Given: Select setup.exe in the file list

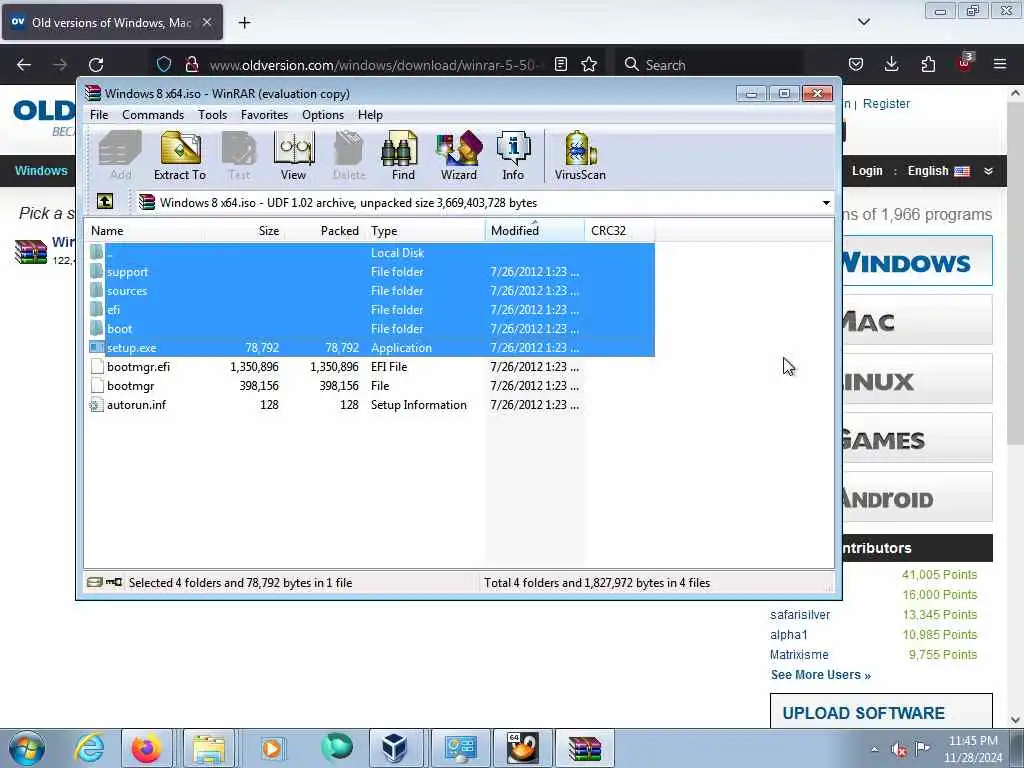Looking at the screenshot, I should pos(370,347).
